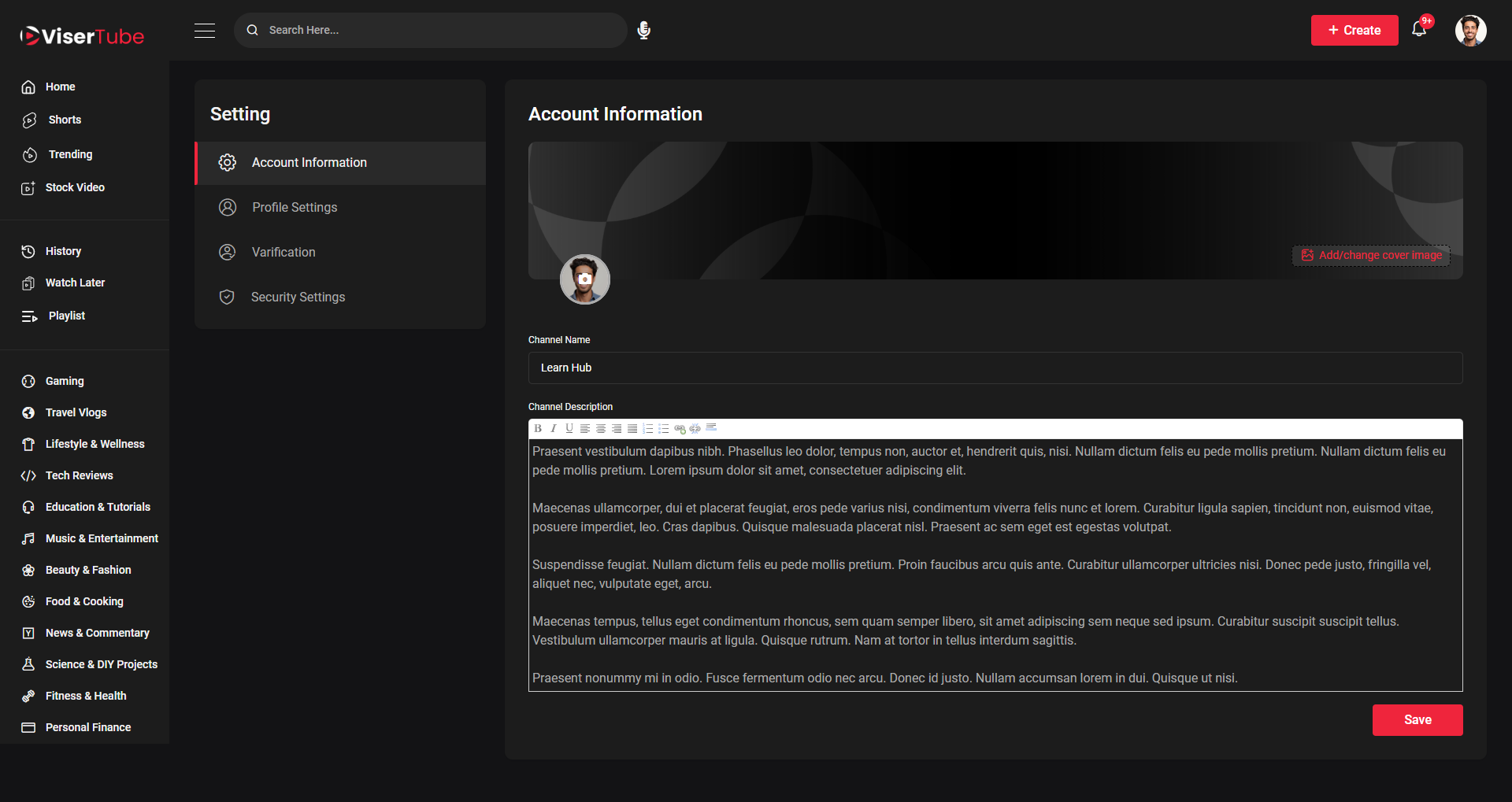Open notifications via the bell icon

point(1420,28)
